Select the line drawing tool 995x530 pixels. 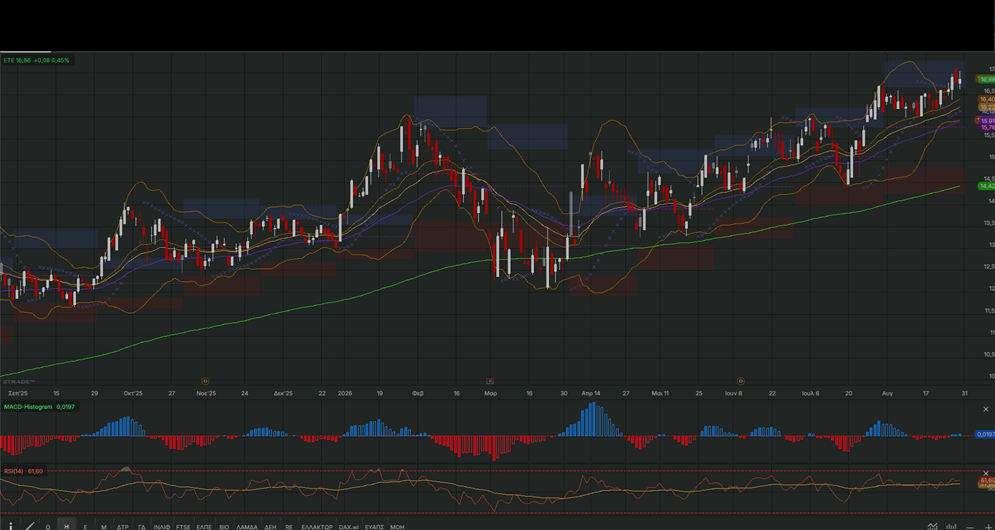click(x=30, y=526)
